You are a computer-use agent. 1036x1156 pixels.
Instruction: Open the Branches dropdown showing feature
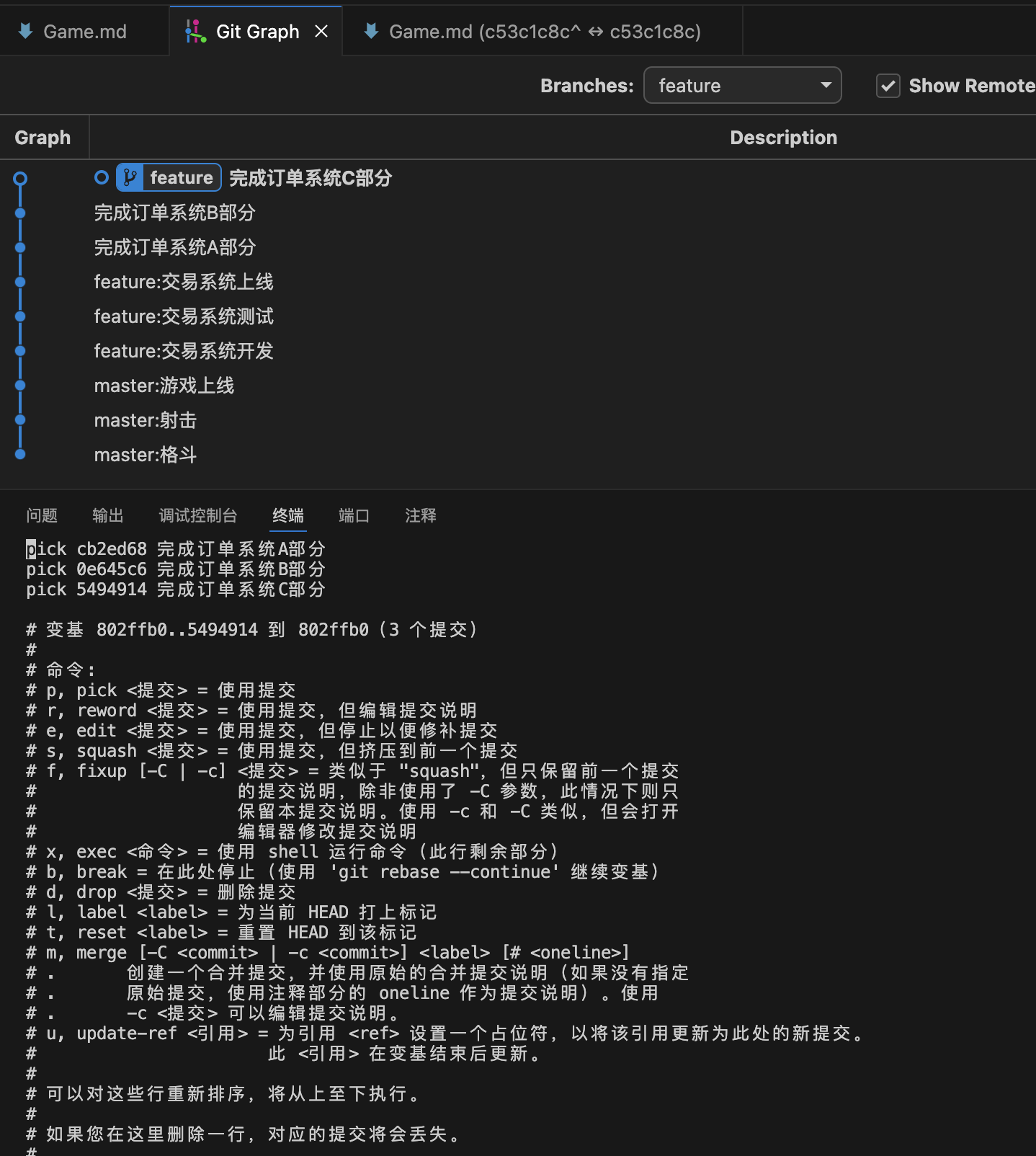(742, 86)
